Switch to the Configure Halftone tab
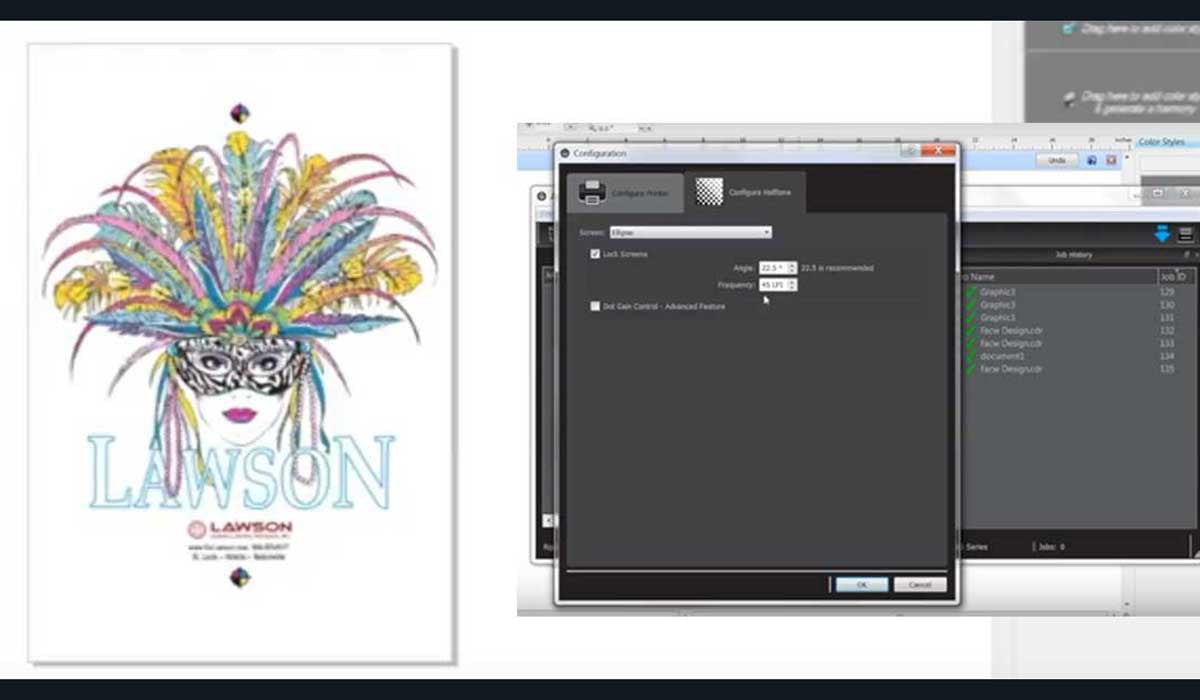The image size is (1200, 700). (x=746, y=191)
